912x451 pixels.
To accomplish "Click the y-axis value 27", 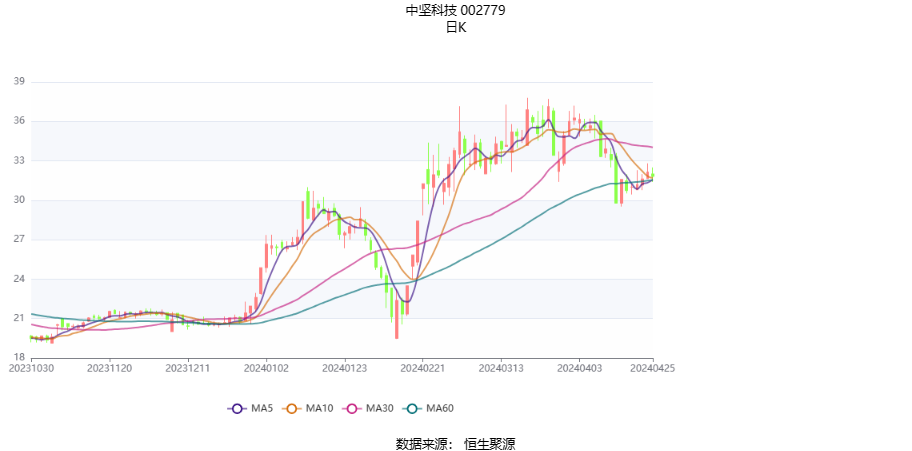I will coord(19,240).
